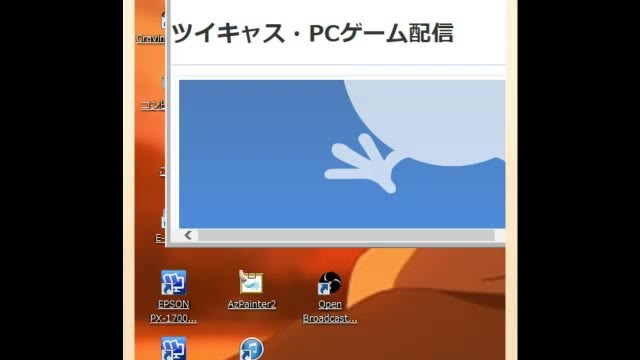Click the bird's foot in the banner
Image resolution: width=640 pixels, height=360 pixels.
[359, 163]
